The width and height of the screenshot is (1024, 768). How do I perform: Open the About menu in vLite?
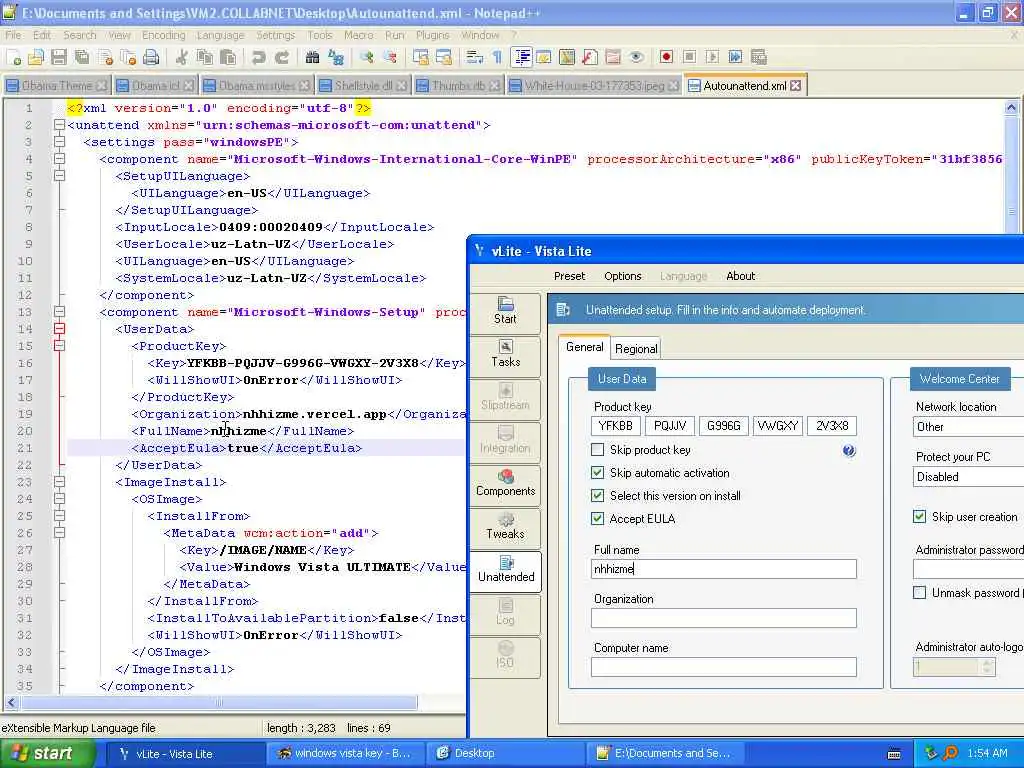point(741,276)
